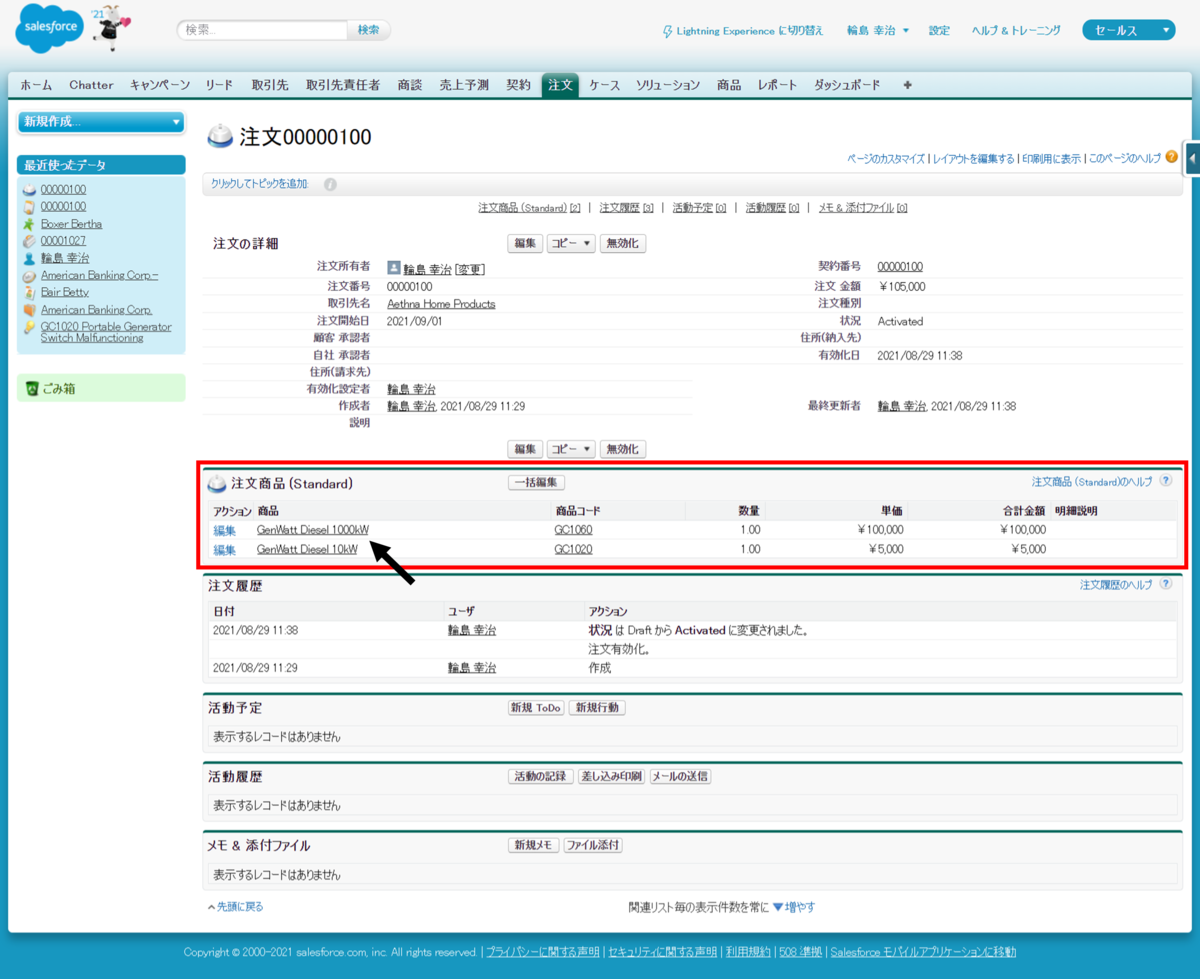Click the クリックしてトピックを追加 link
The height and width of the screenshot is (979, 1200).
coord(260,184)
